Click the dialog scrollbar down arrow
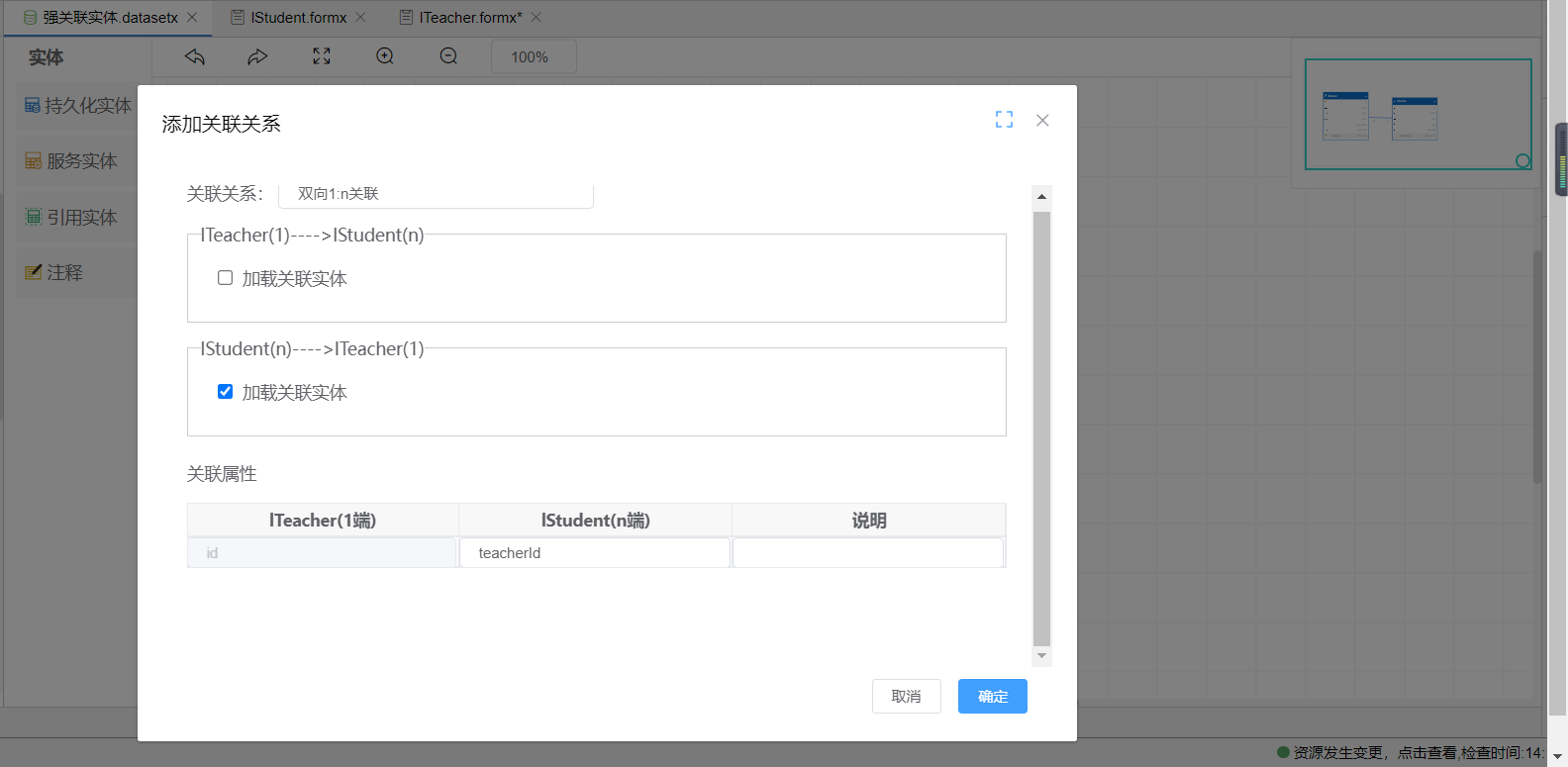1568x767 pixels. click(1041, 656)
